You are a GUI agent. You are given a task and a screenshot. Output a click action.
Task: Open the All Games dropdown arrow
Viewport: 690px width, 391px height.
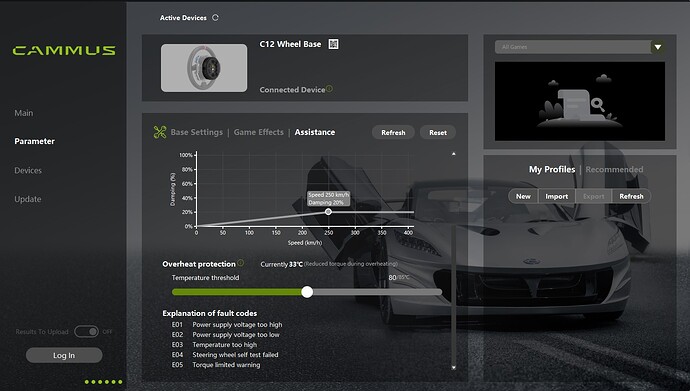coord(657,47)
